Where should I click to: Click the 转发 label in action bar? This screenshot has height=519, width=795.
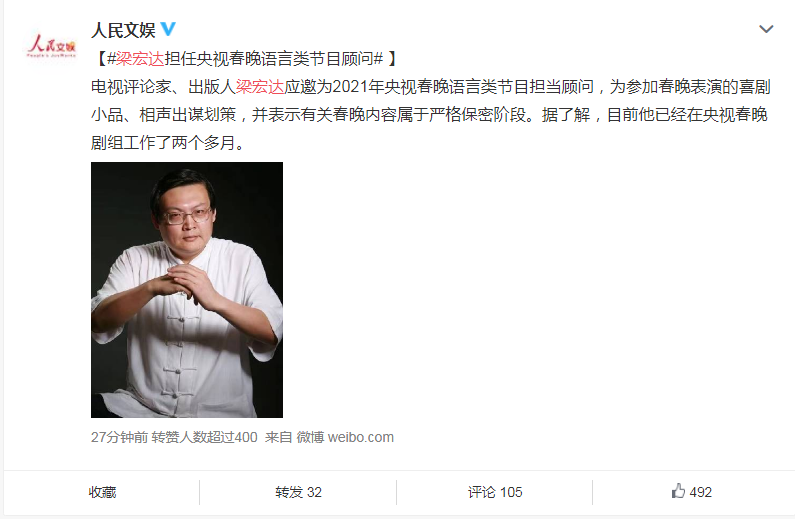[289, 492]
